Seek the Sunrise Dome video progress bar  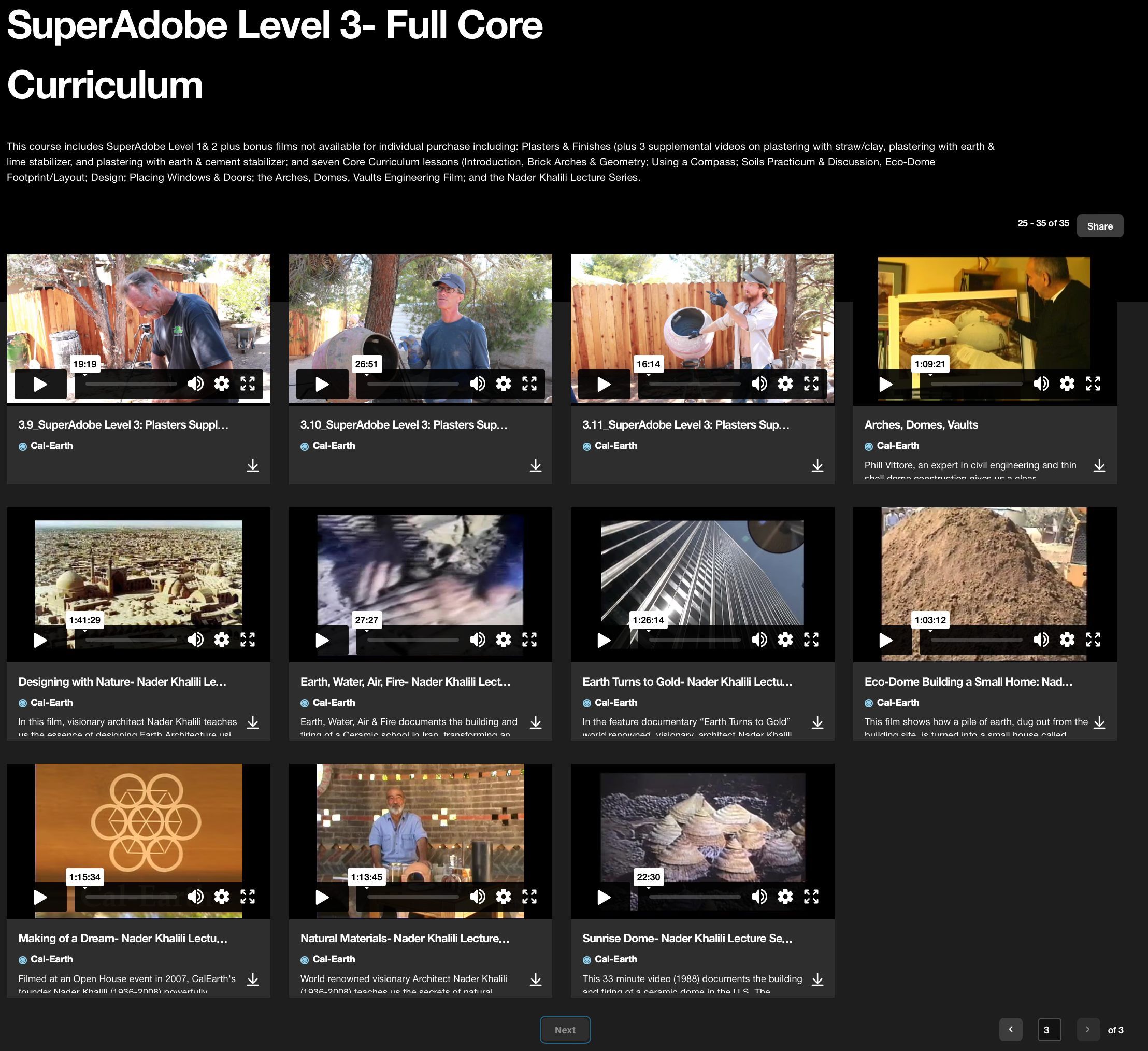(x=694, y=897)
